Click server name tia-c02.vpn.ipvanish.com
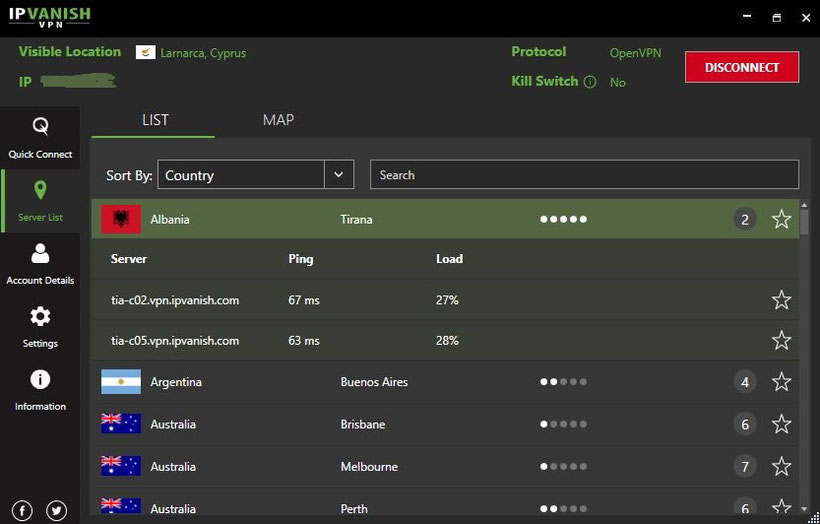This screenshot has width=820, height=524. [175, 300]
